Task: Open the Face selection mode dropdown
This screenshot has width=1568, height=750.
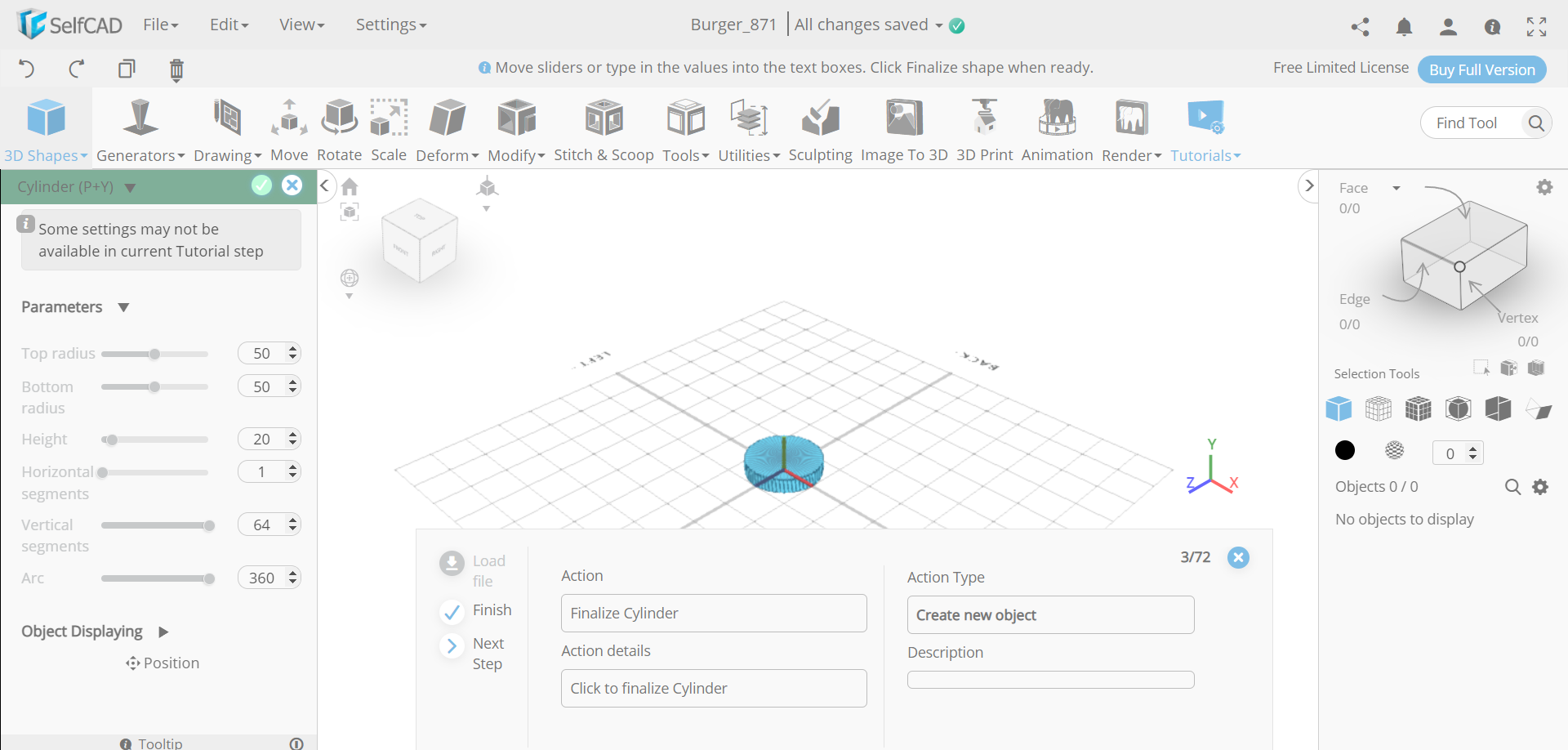Action: tap(1396, 188)
